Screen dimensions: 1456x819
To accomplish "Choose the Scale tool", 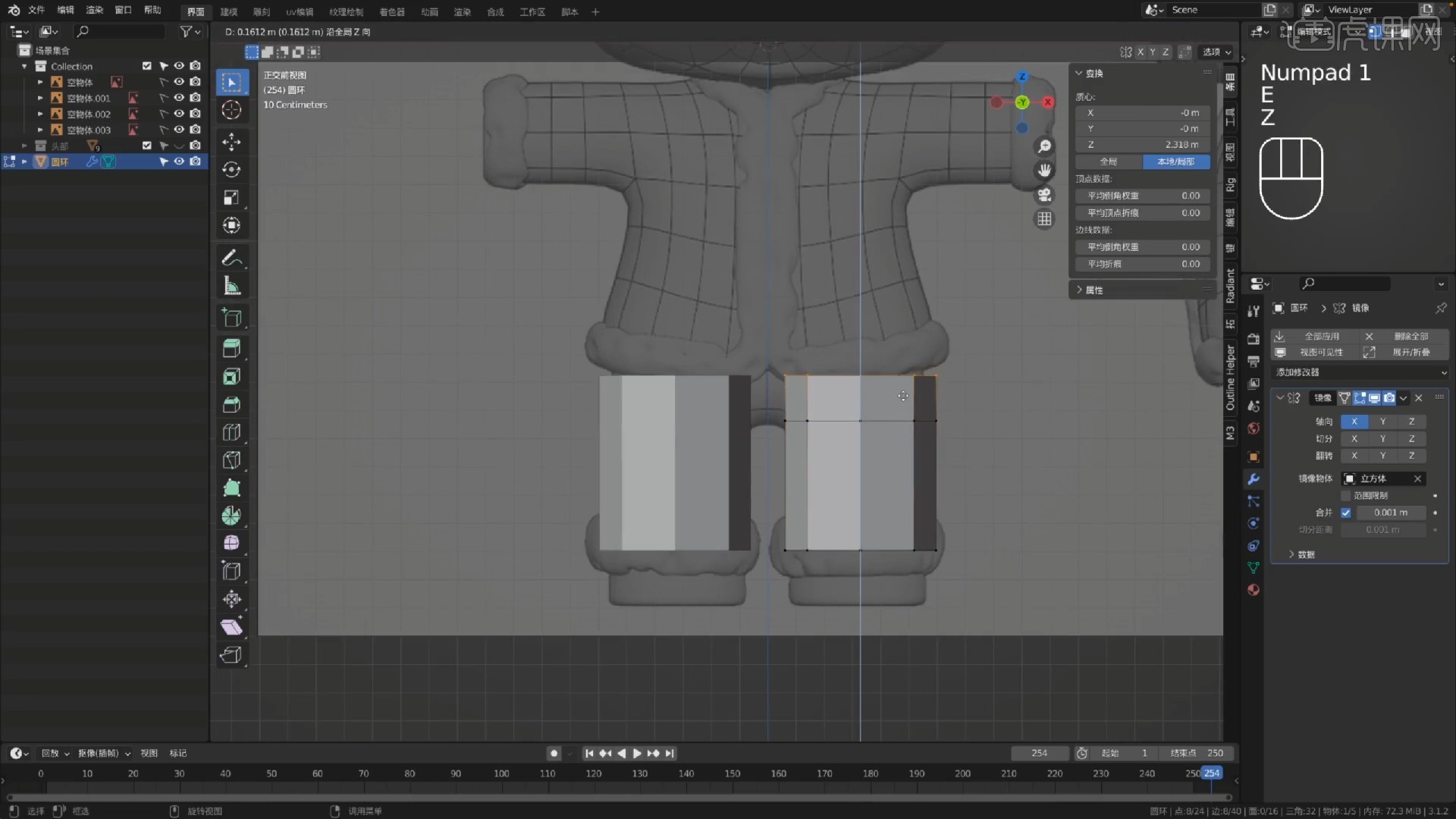I will (232, 198).
